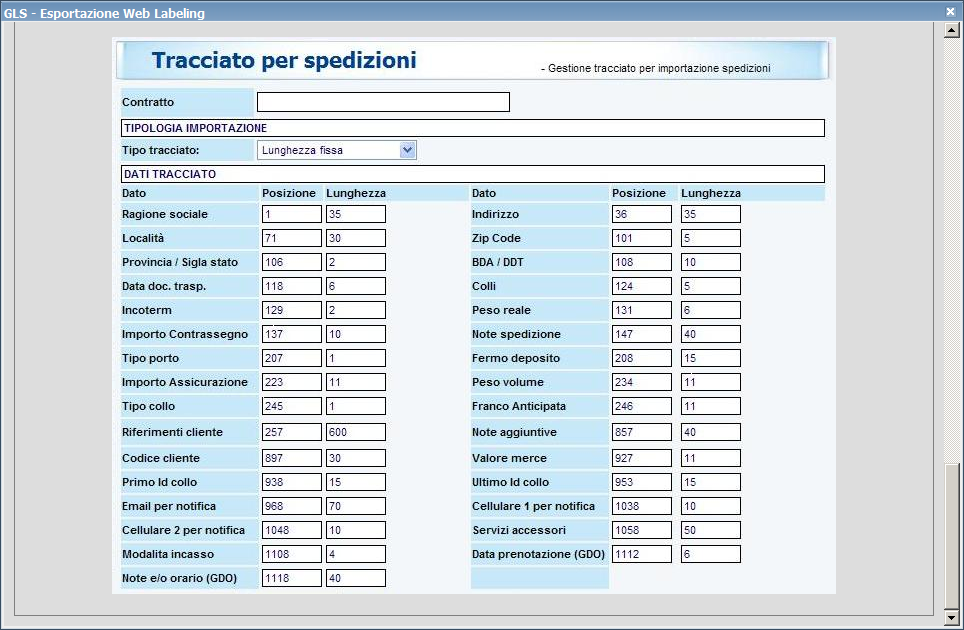The width and height of the screenshot is (964, 630).
Task: Edit Note e/o orario (GDO) length field
Action: 356,578
